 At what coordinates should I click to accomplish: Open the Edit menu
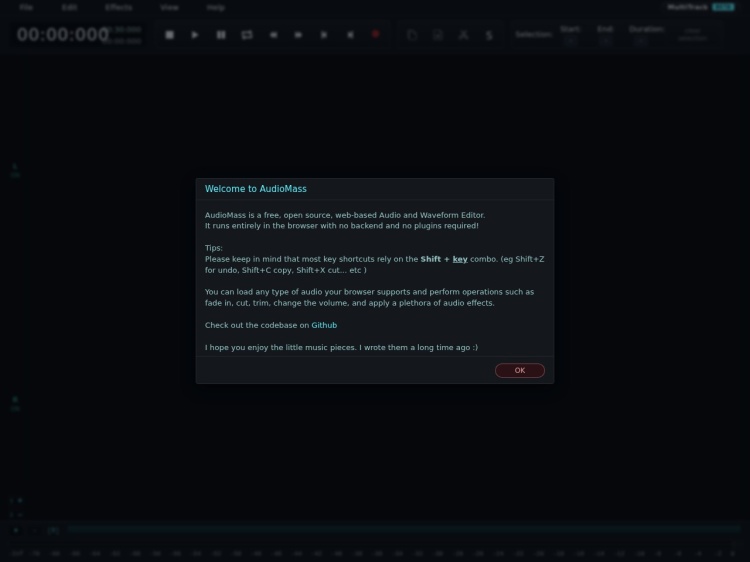(69, 7)
